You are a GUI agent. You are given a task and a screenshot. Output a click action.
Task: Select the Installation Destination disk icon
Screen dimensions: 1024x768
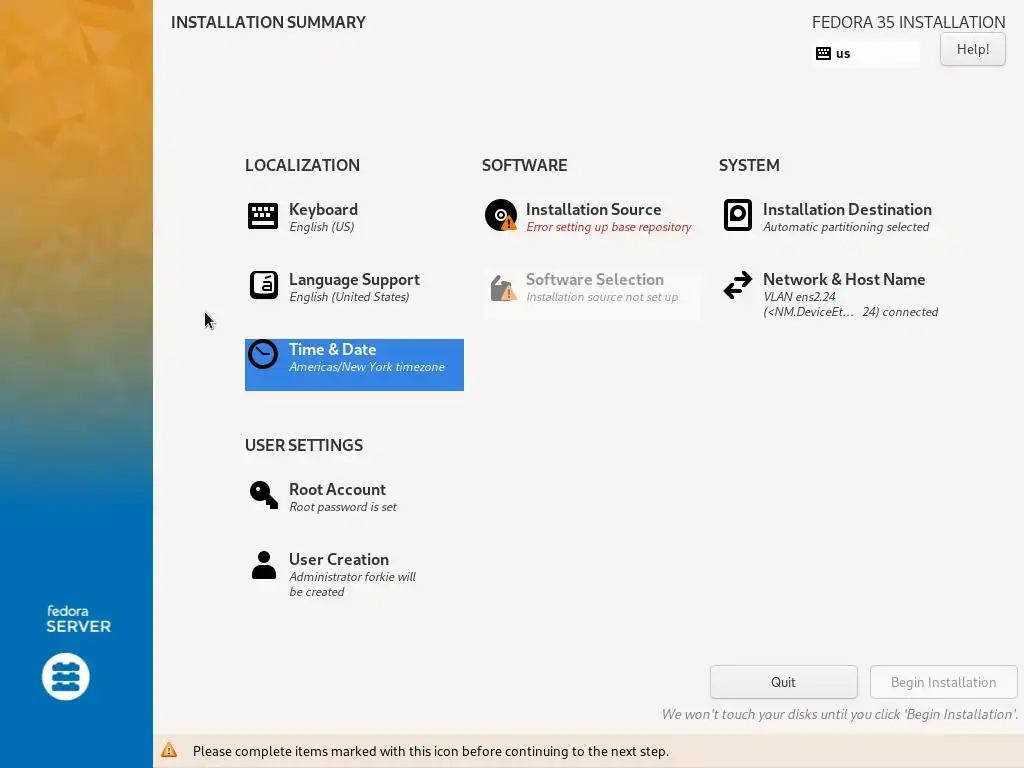click(x=738, y=216)
